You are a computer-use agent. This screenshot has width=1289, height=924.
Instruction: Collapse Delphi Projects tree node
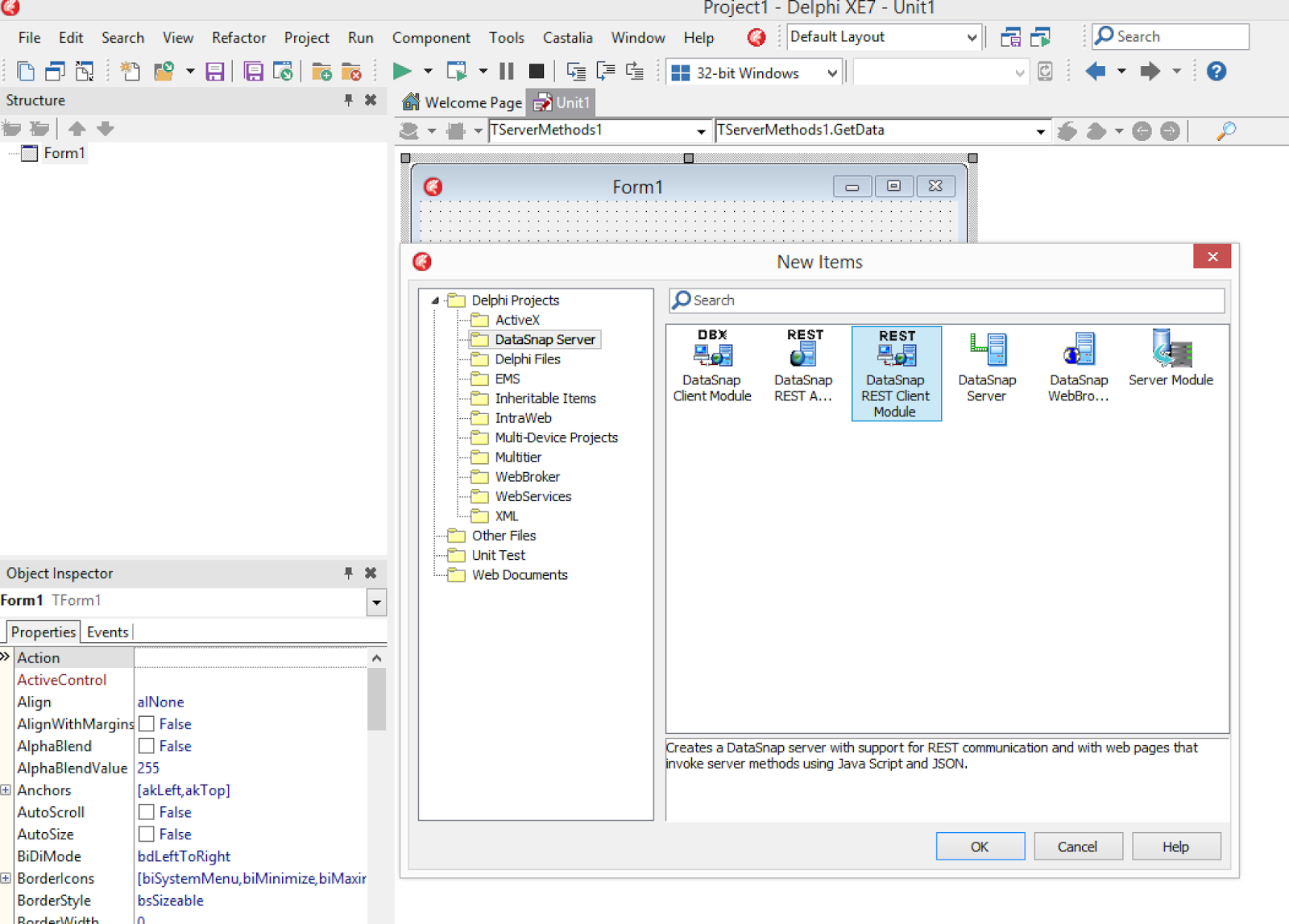(x=435, y=300)
